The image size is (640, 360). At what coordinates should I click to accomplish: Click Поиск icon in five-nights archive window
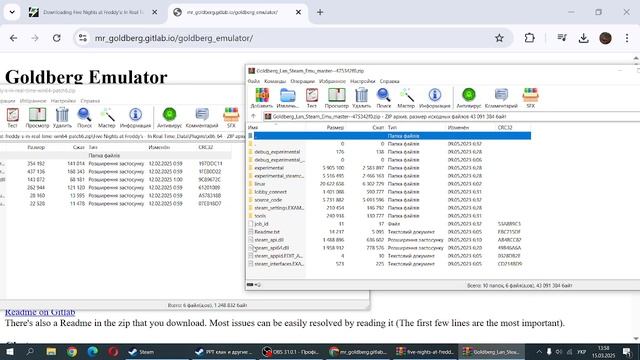coord(84,118)
